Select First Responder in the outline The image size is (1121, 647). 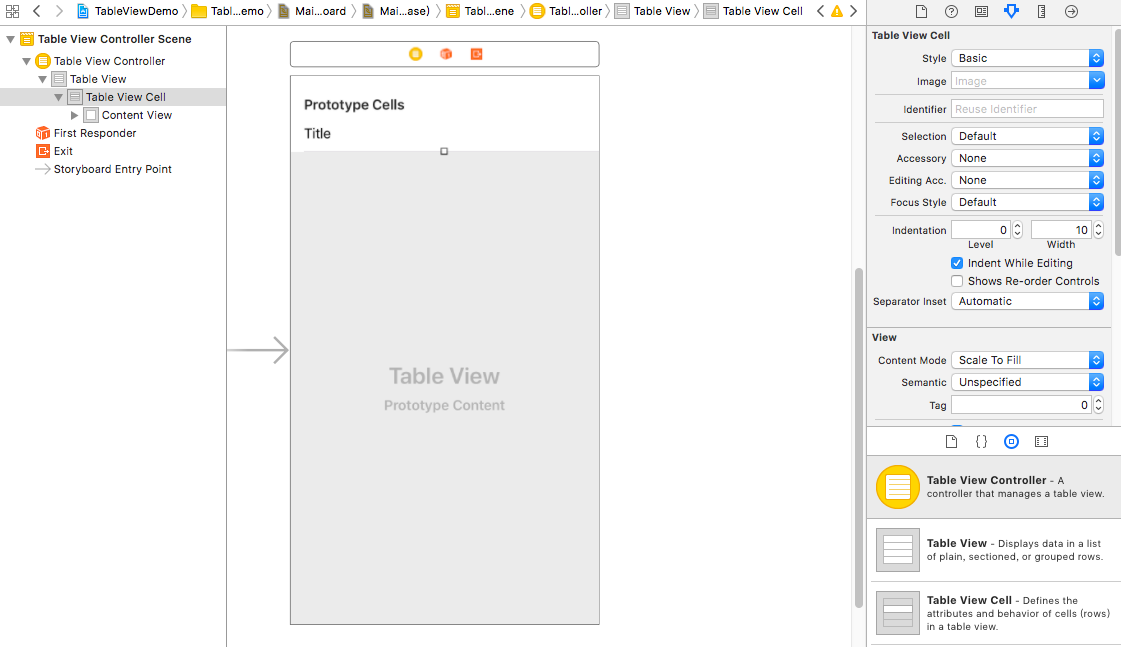tap(94, 133)
